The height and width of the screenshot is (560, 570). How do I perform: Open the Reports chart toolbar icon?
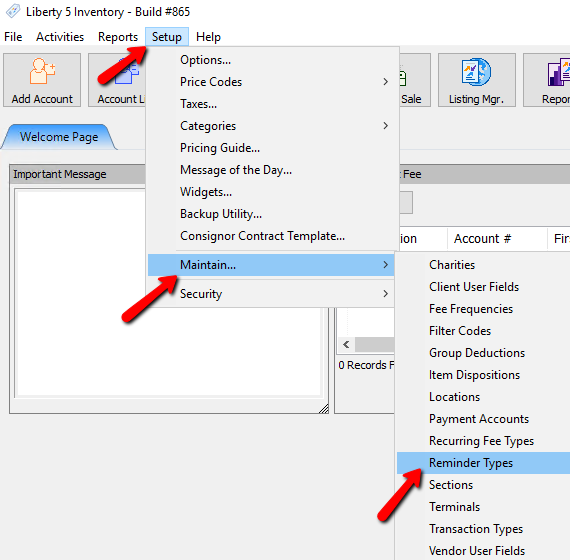(547, 80)
